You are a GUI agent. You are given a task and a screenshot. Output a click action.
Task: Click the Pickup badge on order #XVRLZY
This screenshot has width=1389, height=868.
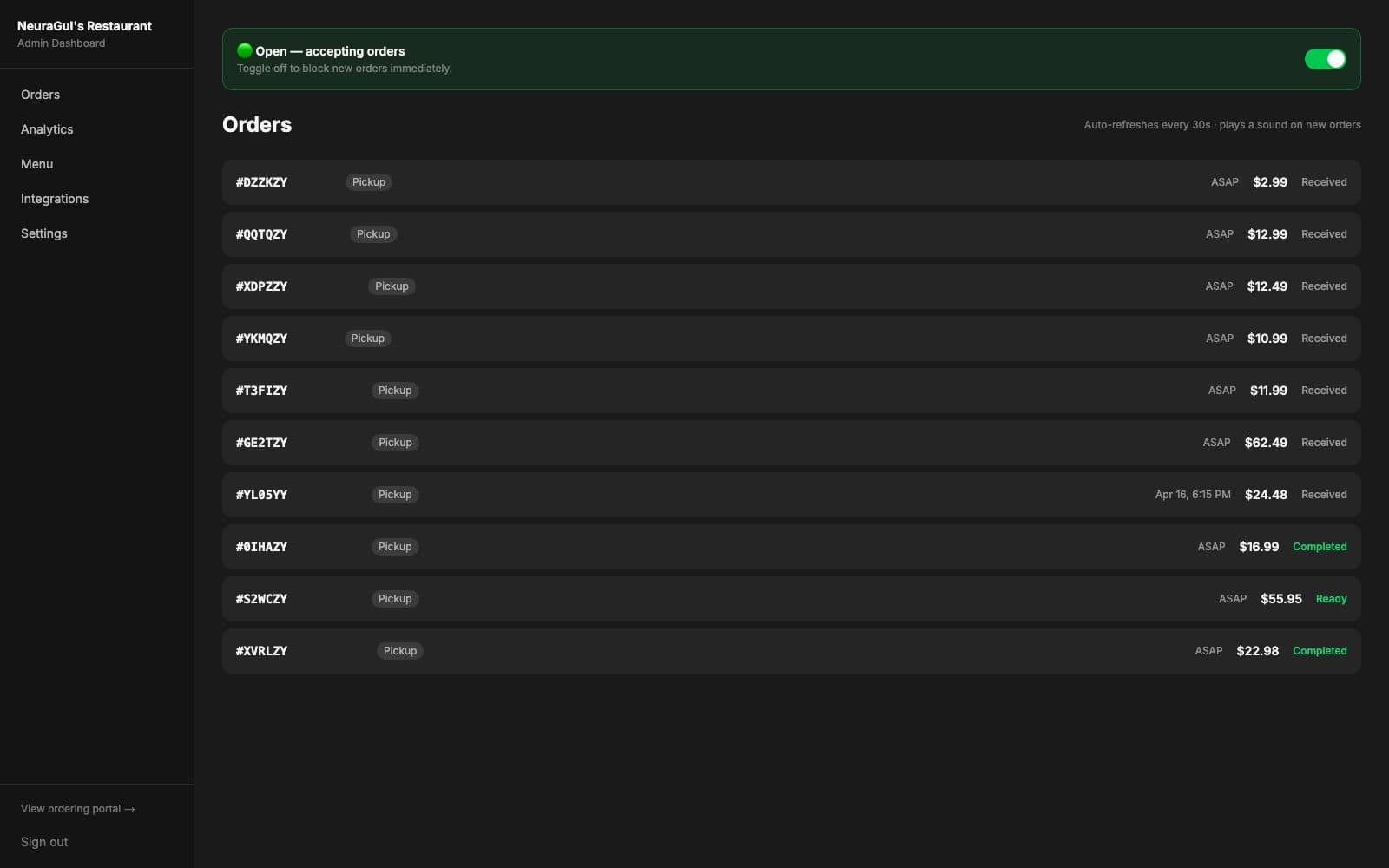click(400, 651)
